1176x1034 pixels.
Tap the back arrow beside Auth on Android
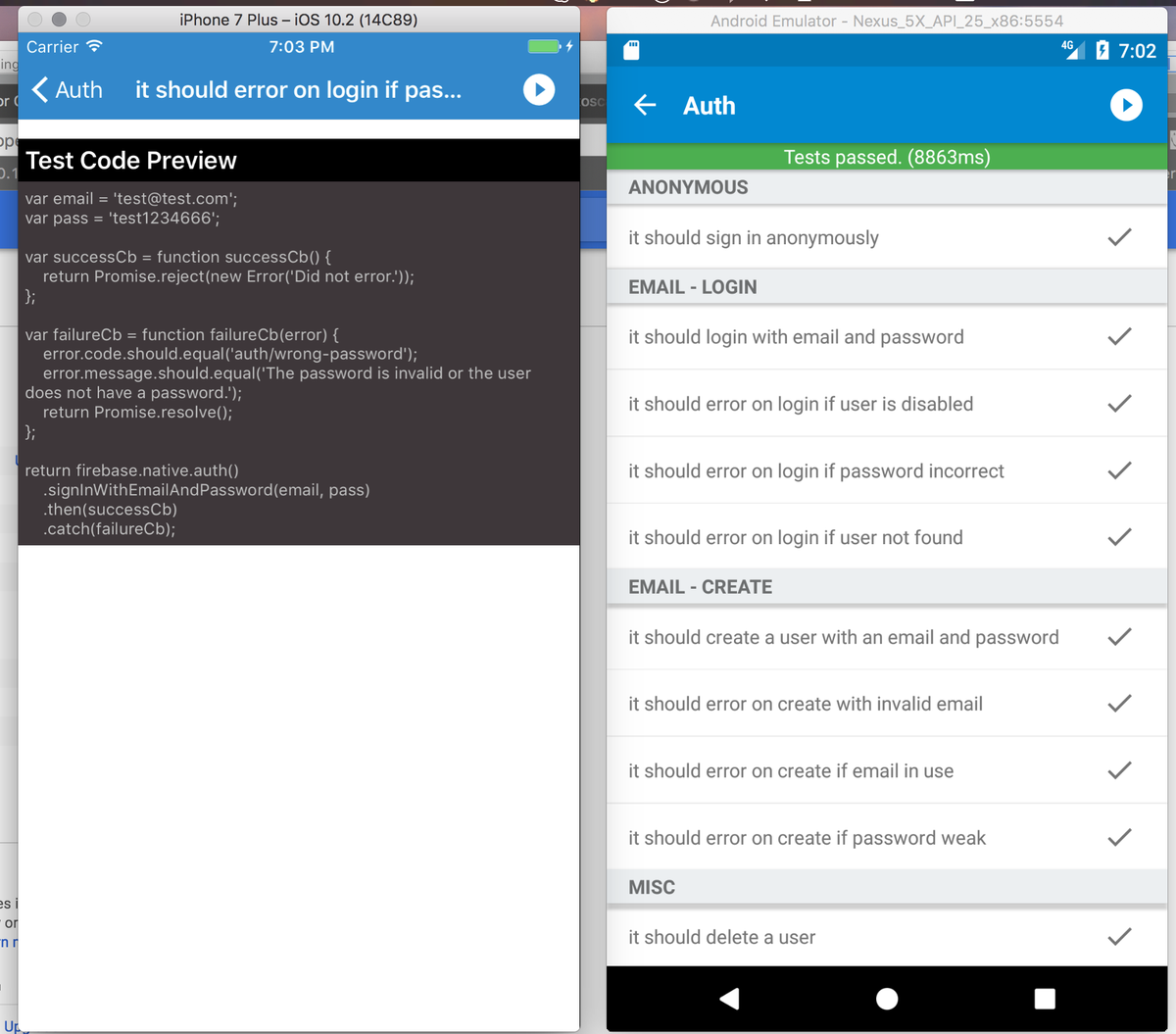[644, 105]
